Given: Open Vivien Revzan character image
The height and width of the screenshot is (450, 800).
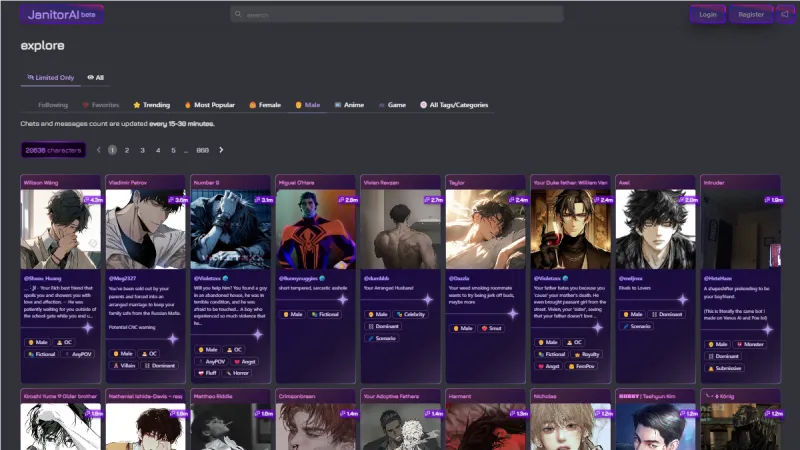Looking at the screenshot, I should click(x=401, y=229).
